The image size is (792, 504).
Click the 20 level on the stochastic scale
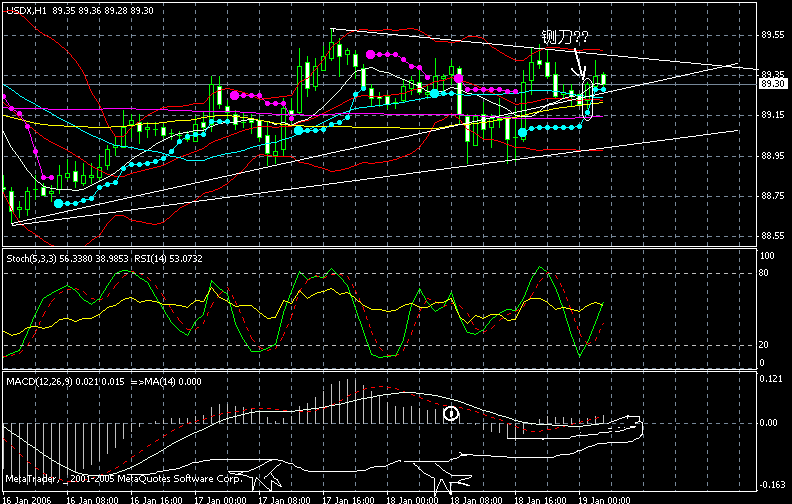pos(764,345)
